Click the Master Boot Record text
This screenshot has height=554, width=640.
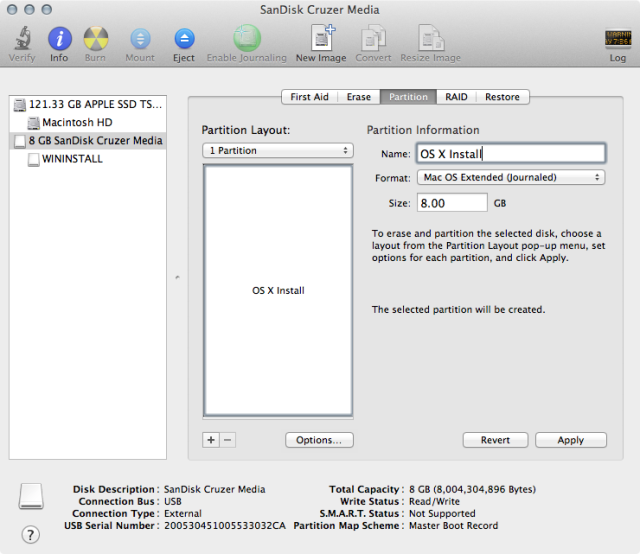pyautogui.click(x=453, y=526)
